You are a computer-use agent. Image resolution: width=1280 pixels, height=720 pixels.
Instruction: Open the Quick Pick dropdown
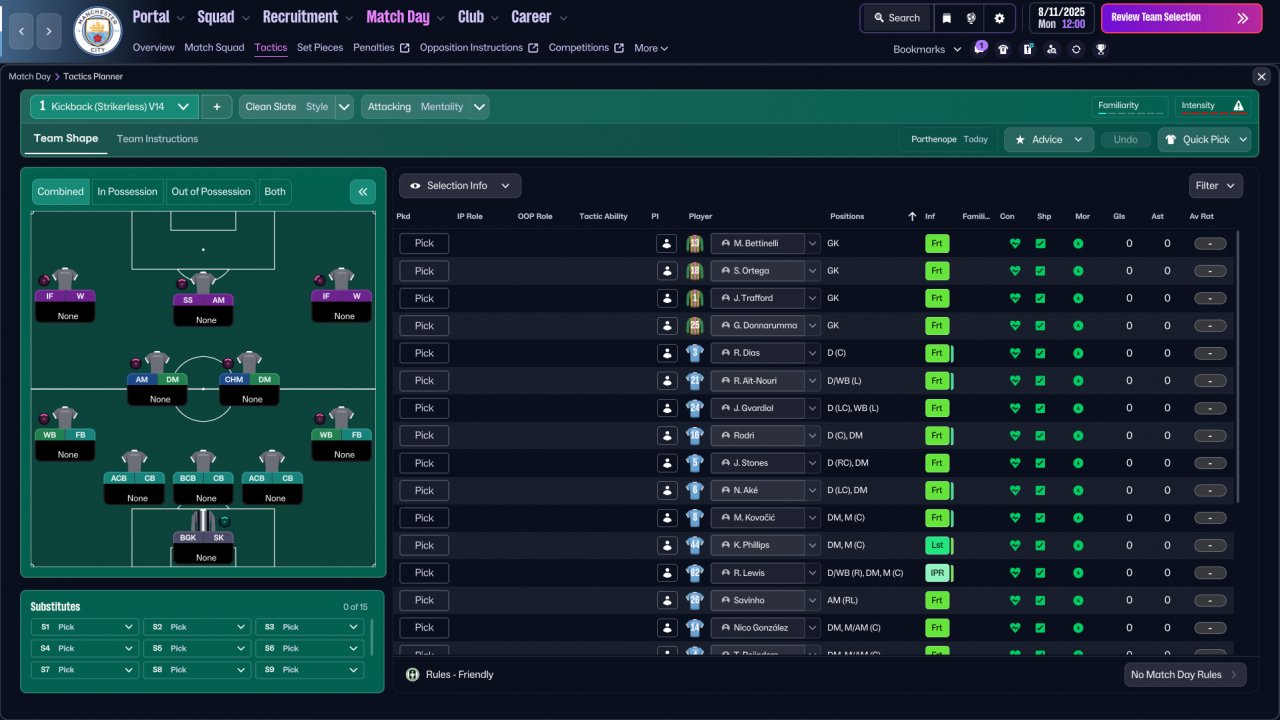coord(1204,140)
